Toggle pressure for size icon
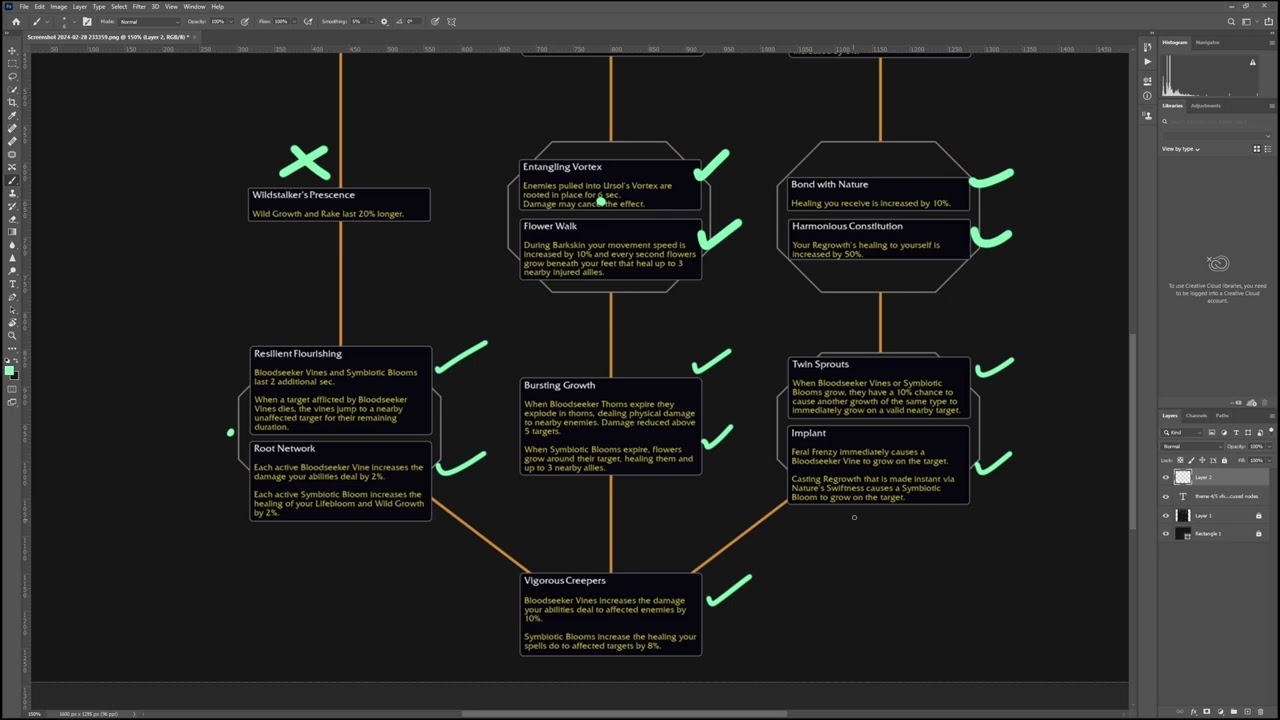The height and width of the screenshot is (720, 1280). pyautogui.click(x=435, y=21)
